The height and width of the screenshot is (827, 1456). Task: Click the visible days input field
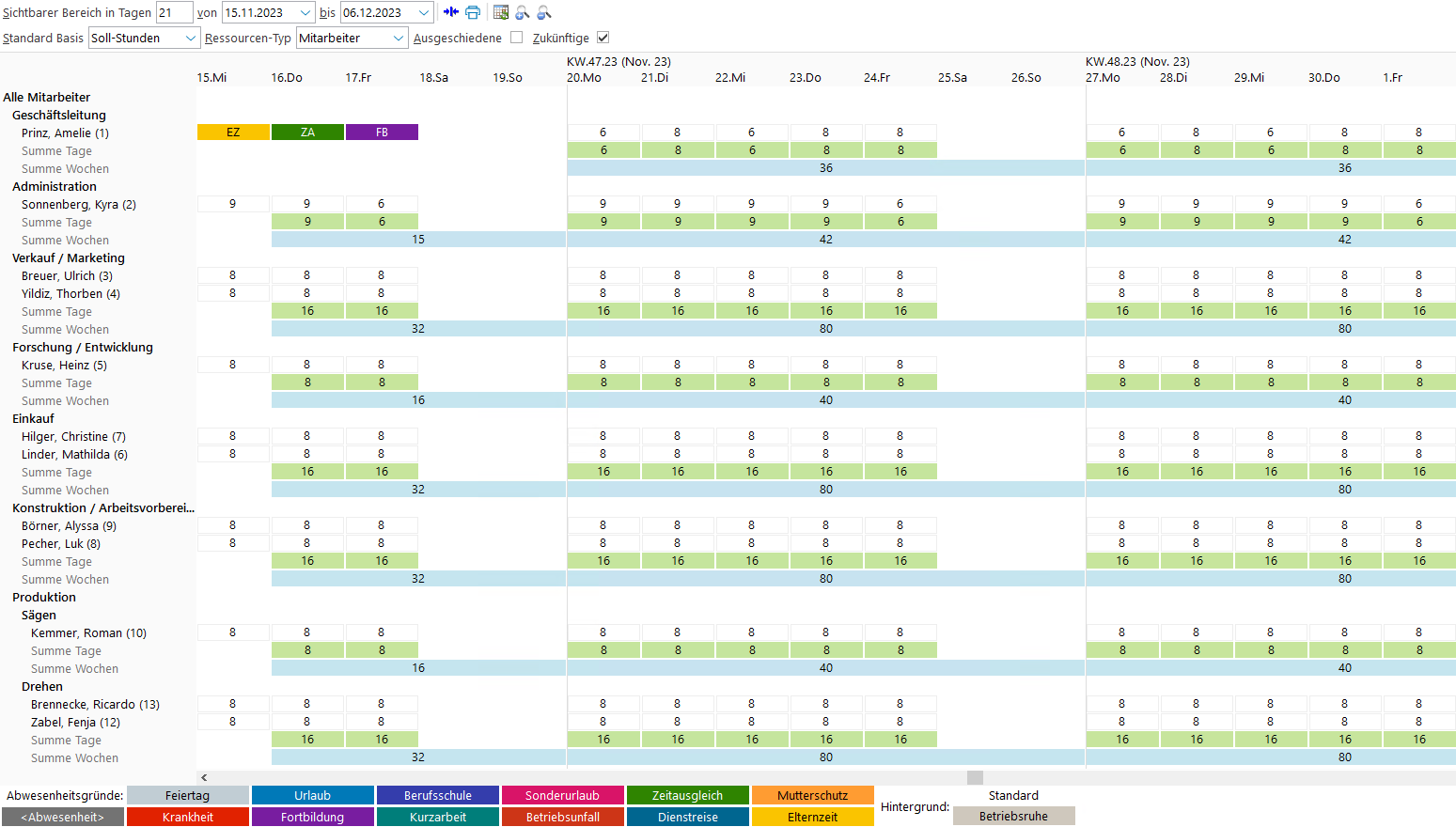(x=174, y=12)
